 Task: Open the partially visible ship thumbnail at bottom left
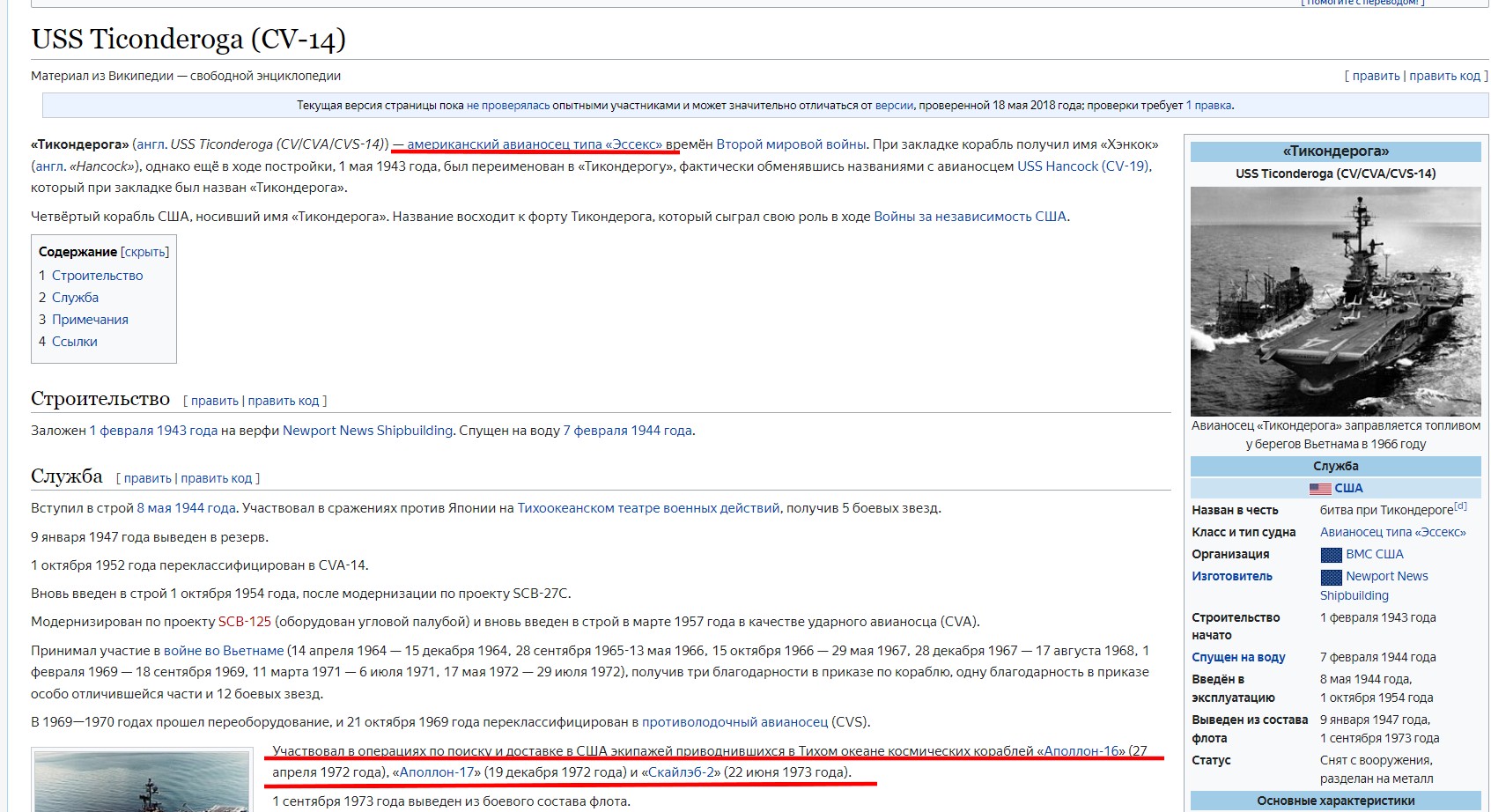click(x=143, y=781)
